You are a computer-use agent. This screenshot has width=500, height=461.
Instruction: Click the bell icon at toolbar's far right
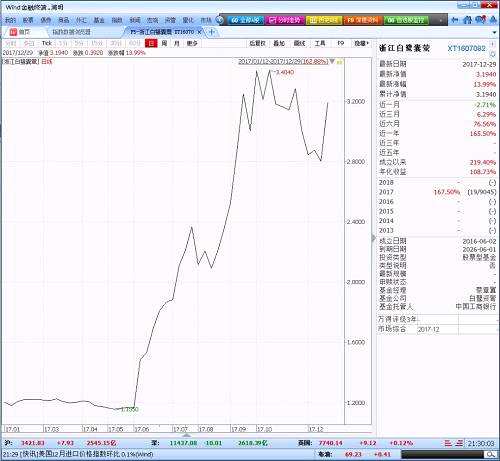pyautogui.click(x=493, y=20)
